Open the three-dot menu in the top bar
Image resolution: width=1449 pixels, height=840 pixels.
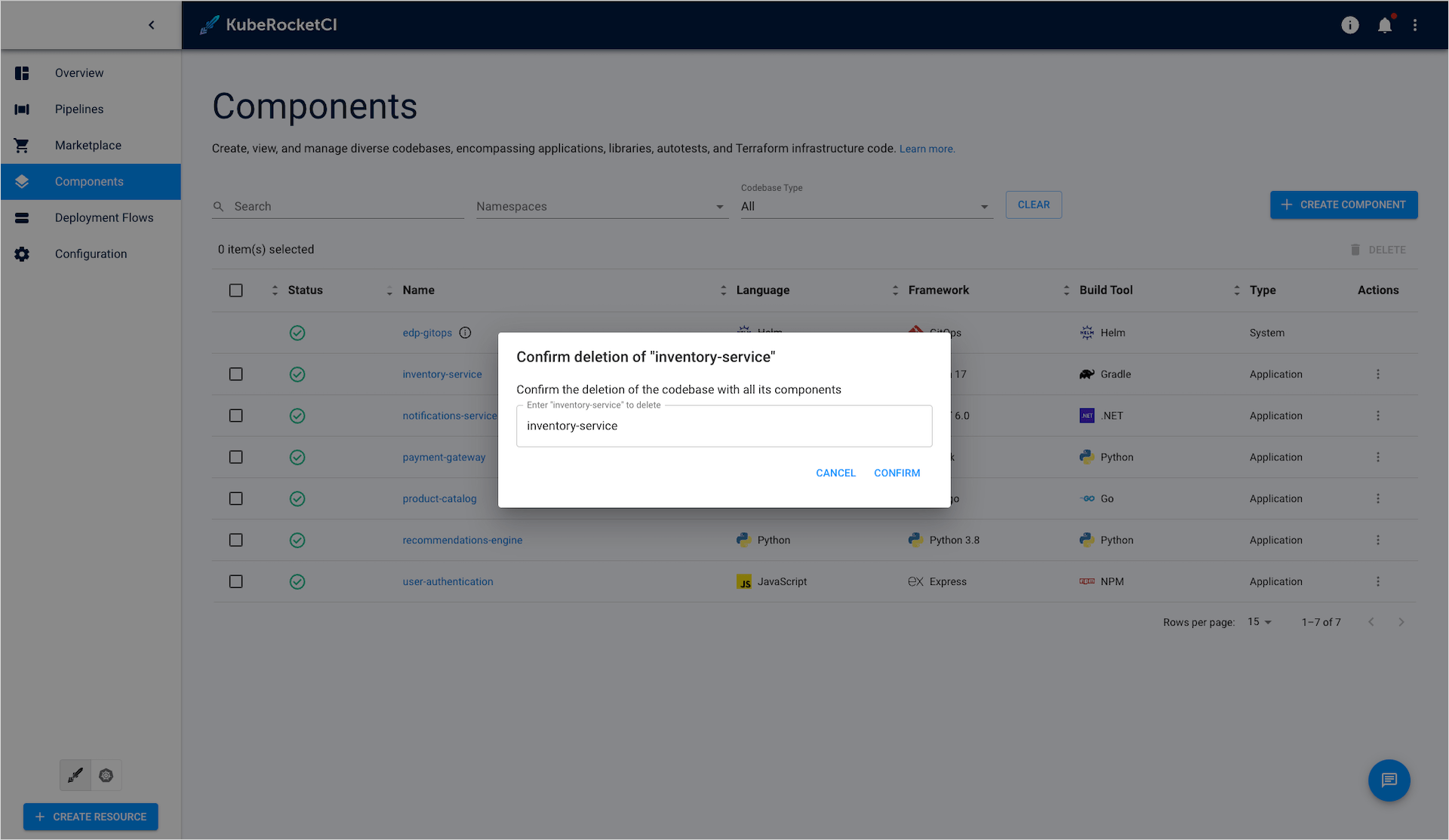1416,25
